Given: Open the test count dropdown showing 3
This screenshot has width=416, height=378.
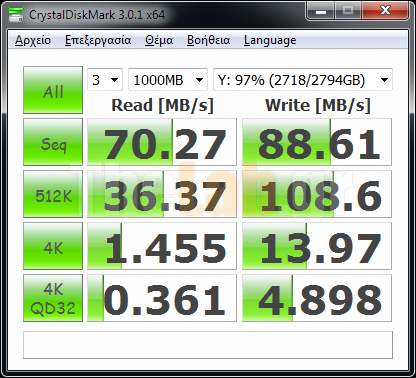Looking at the screenshot, I should pyautogui.click(x=105, y=80).
